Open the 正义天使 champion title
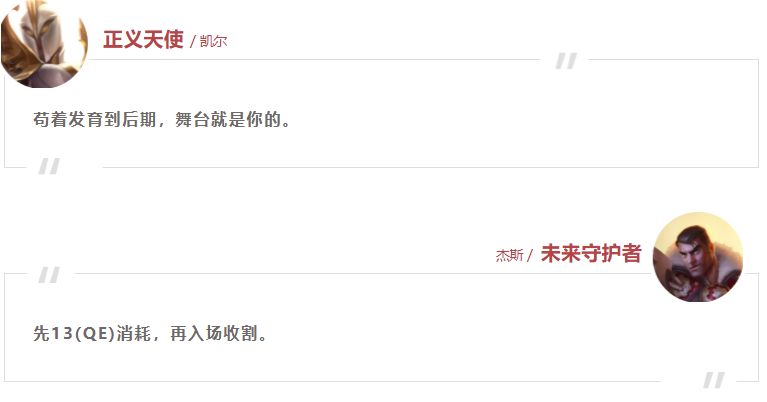 click(143, 40)
